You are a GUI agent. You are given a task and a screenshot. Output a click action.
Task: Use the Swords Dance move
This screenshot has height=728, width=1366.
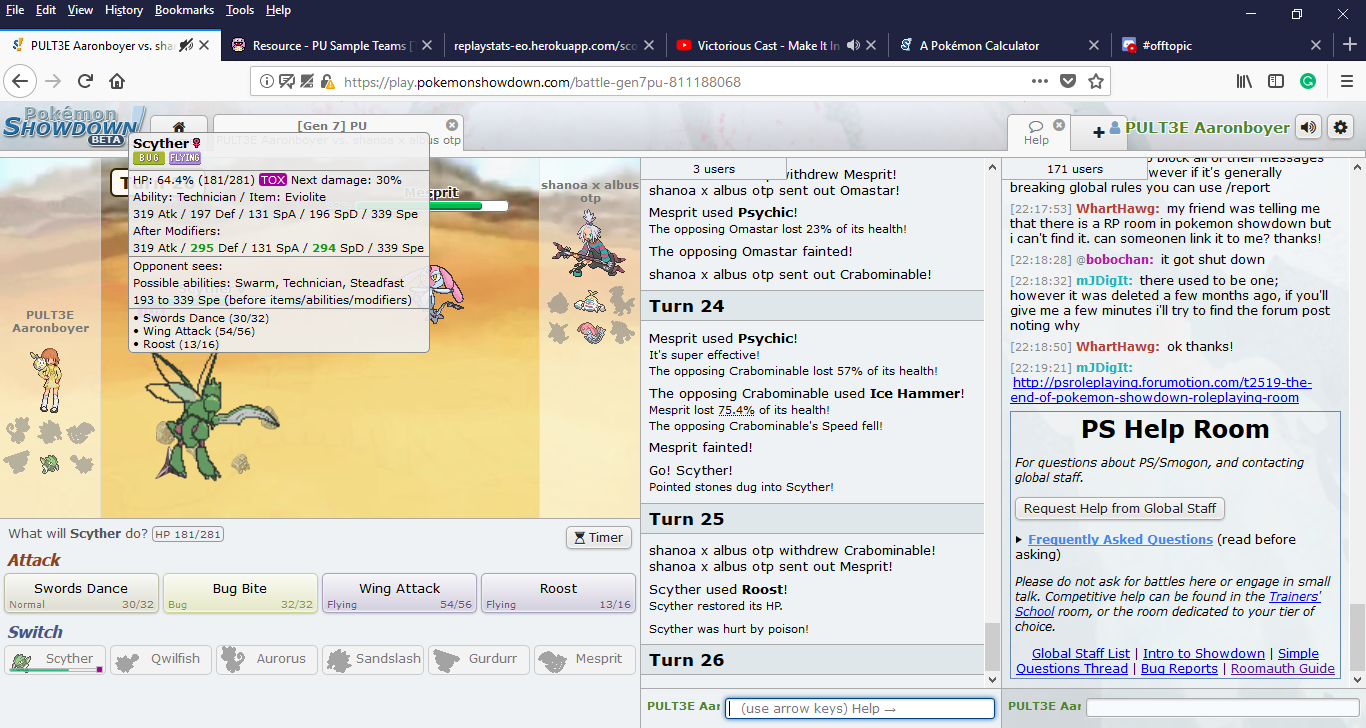(81, 593)
